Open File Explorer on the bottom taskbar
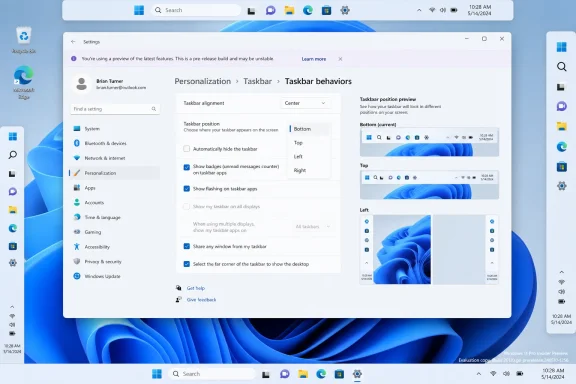Image resolution: width=576 pixels, height=384 pixels. 303,374
